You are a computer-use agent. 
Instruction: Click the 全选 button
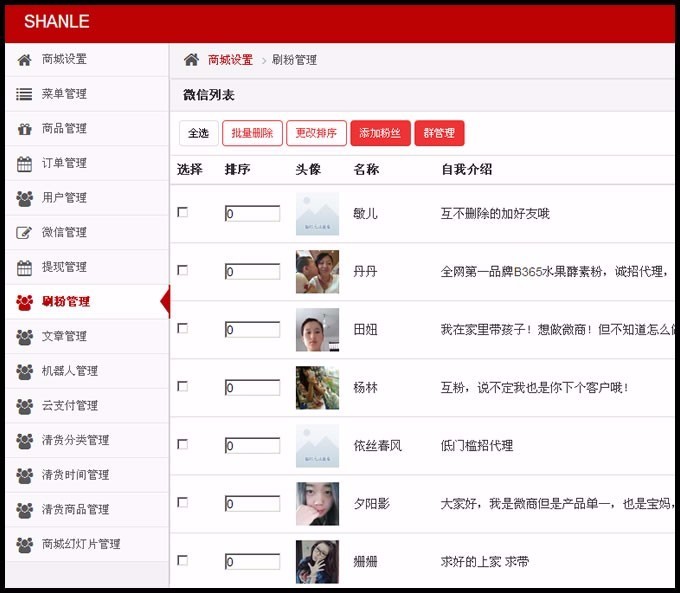pyautogui.click(x=199, y=133)
